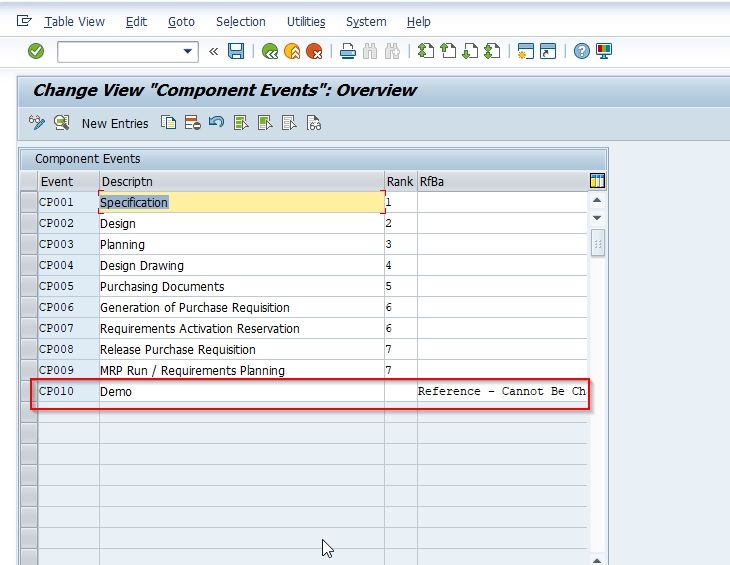Image resolution: width=730 pixels, height=565 pixels.
Task: Save using the floppy disk icon
Action: (x=236, y=51)
